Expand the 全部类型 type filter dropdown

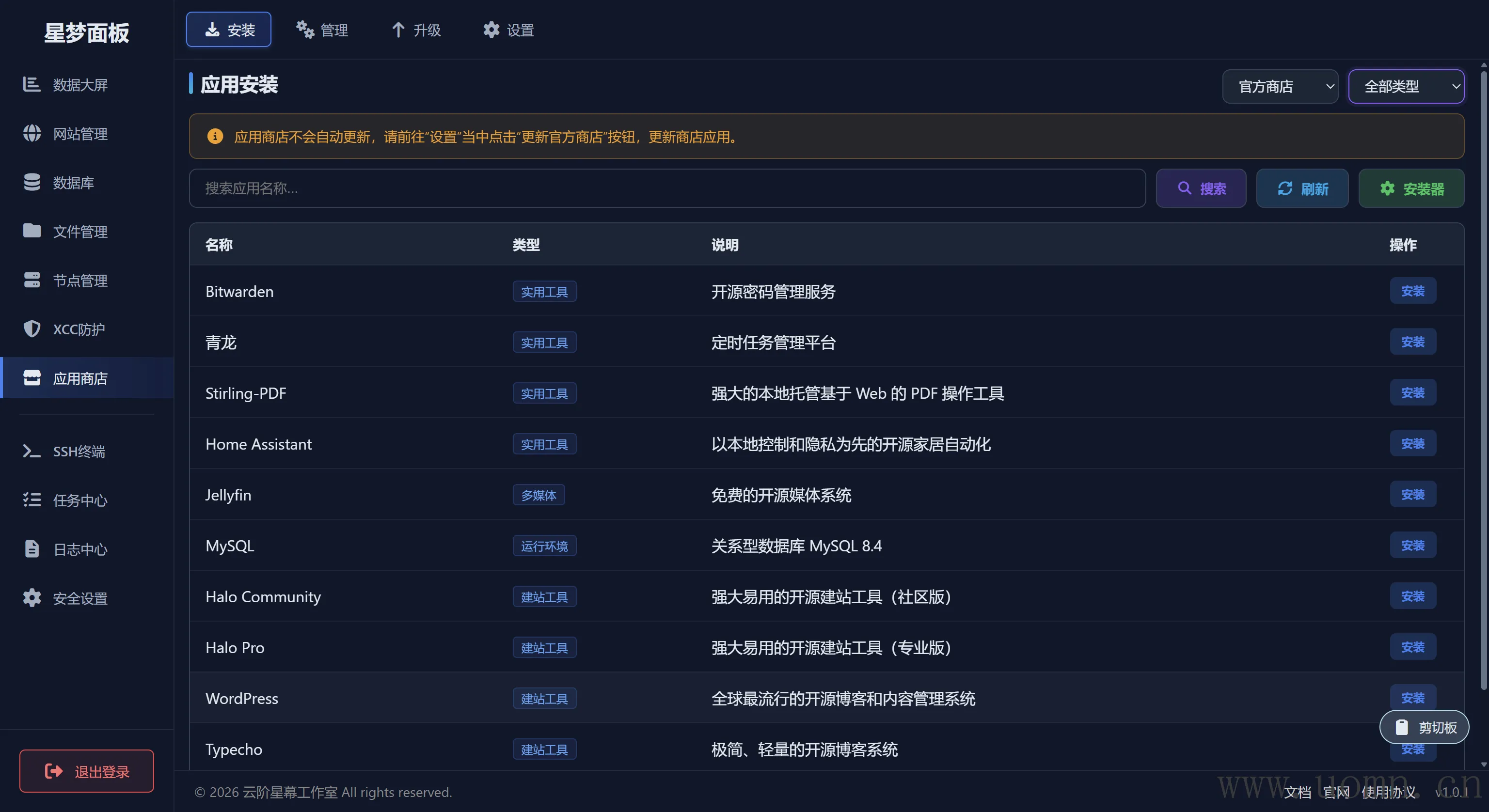[1406, 87]
